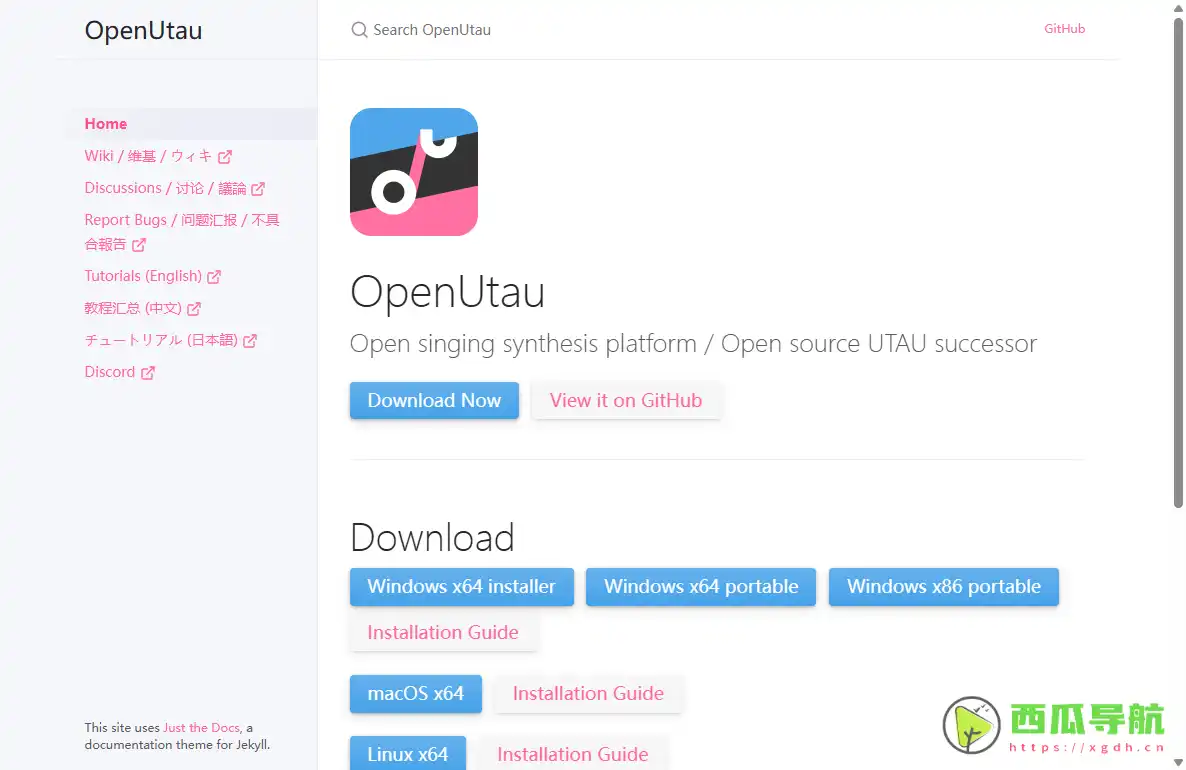The width and height of the screenshot is (1186, 770).
Task: Click View it on GitHub button
Action: coord(626,400)
